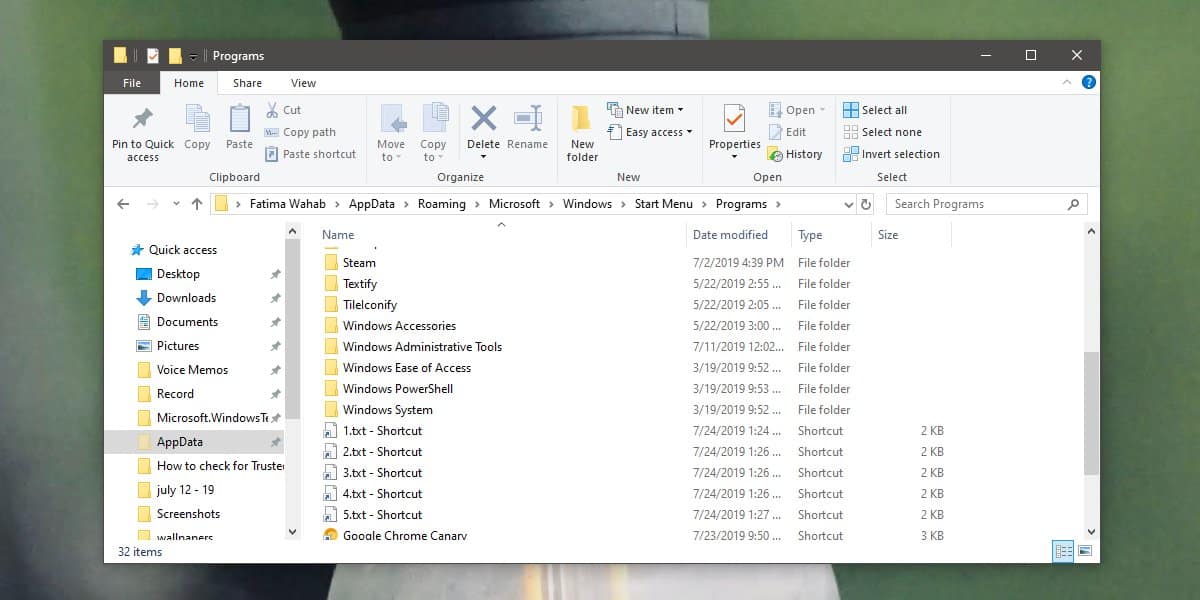The image size is (1200, 600).
Task: Create a New folder
Action: [x=582, y=133]
